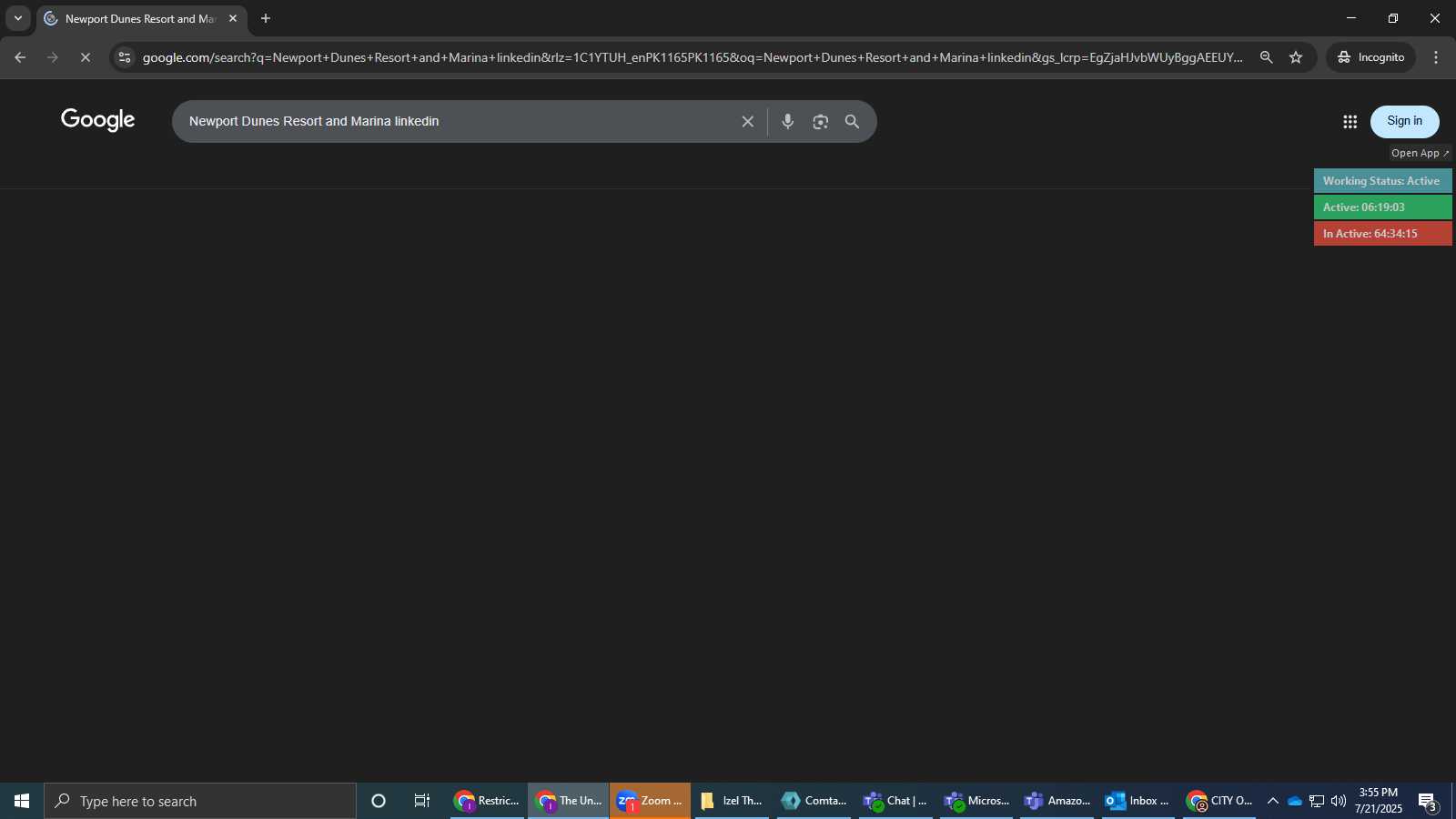Switch to The Un... Chrome taskbar window
1456x819 pixels.
pyautogui.click(x=569, y=801)
